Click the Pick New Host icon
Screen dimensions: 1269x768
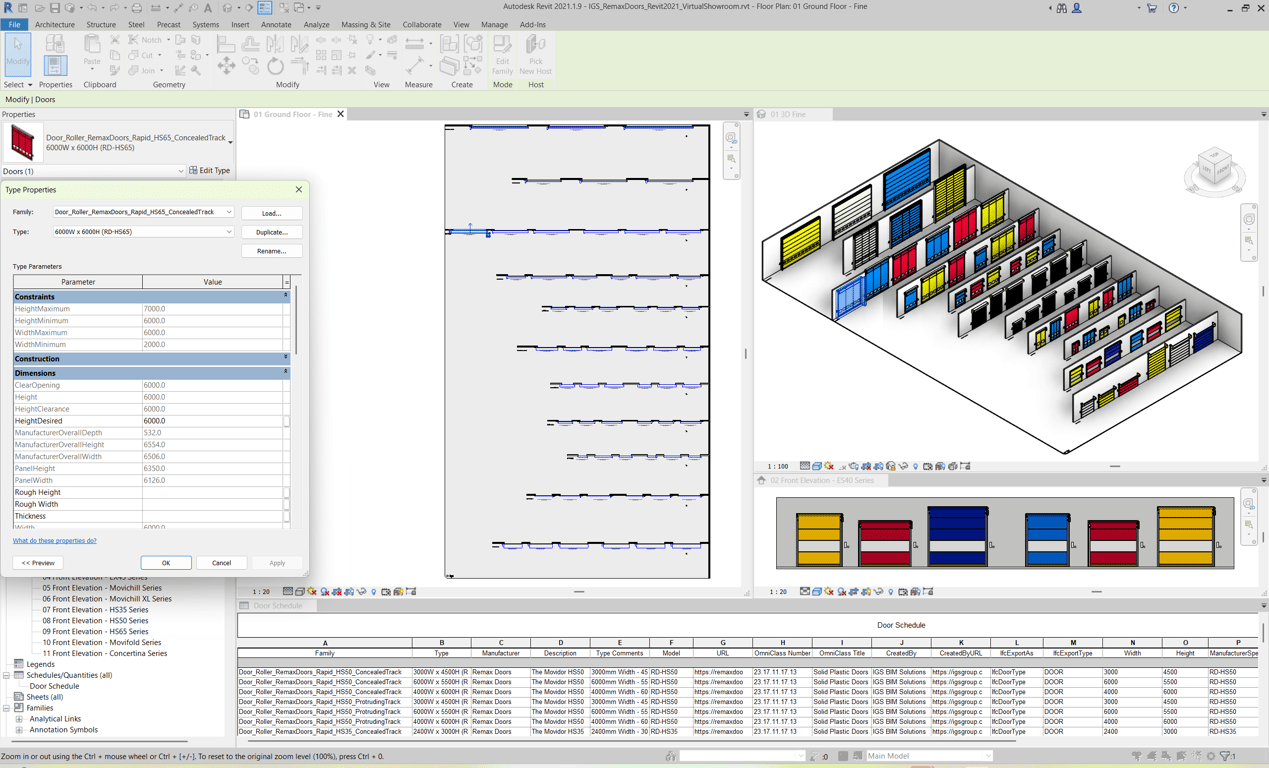point(535,54)
